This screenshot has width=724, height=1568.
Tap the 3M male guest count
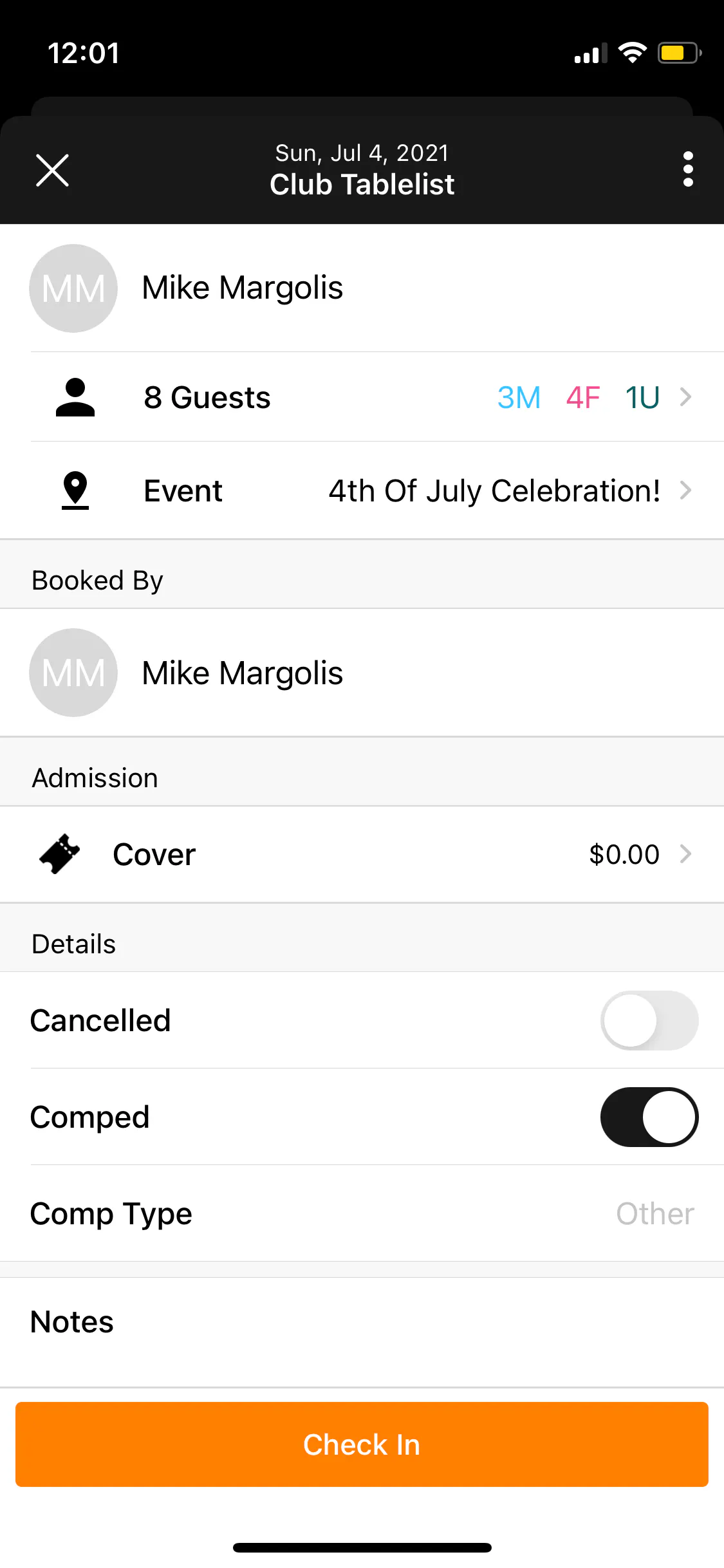point(519,397)
